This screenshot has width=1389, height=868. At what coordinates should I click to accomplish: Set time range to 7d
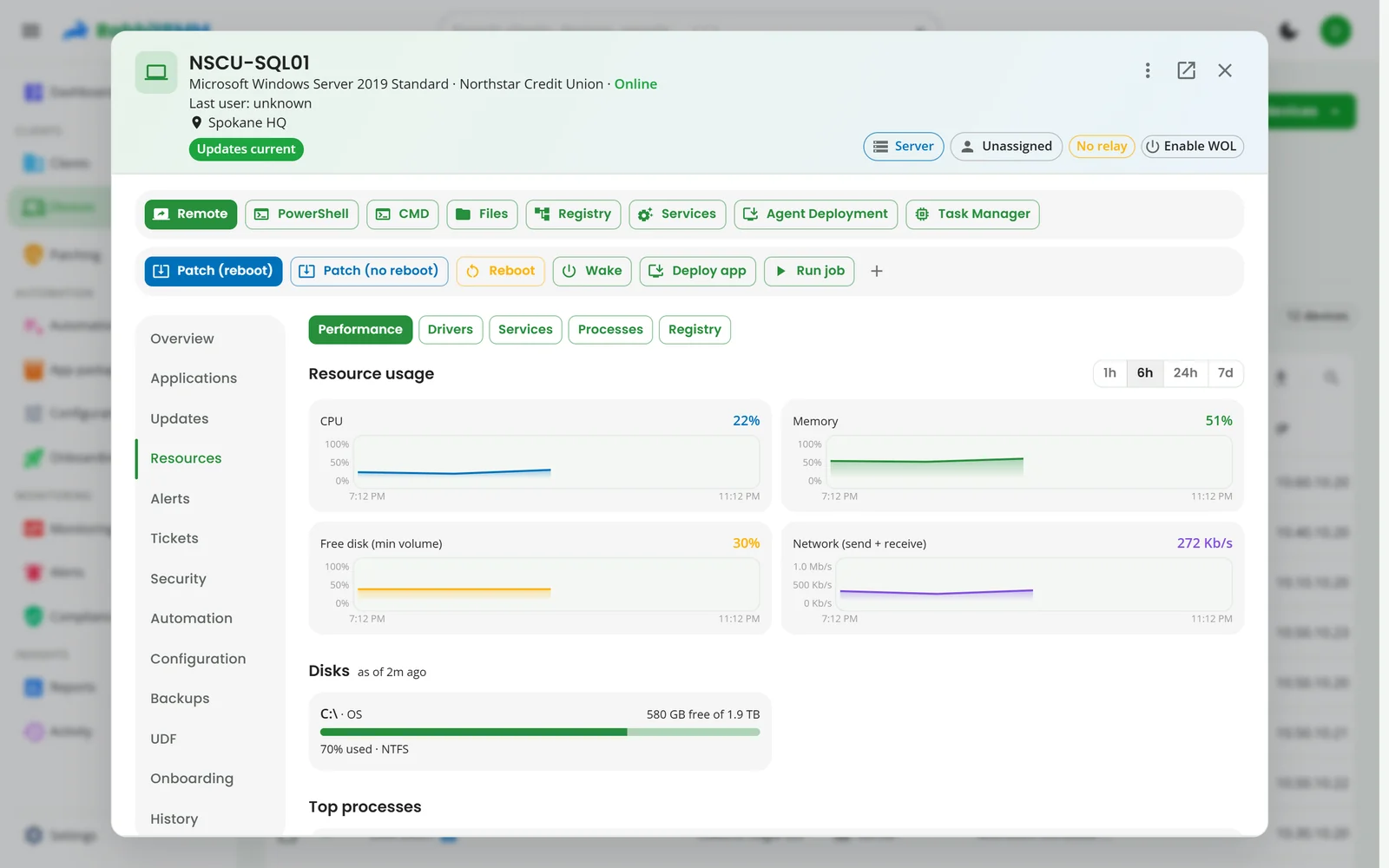tap(1225, 373)
